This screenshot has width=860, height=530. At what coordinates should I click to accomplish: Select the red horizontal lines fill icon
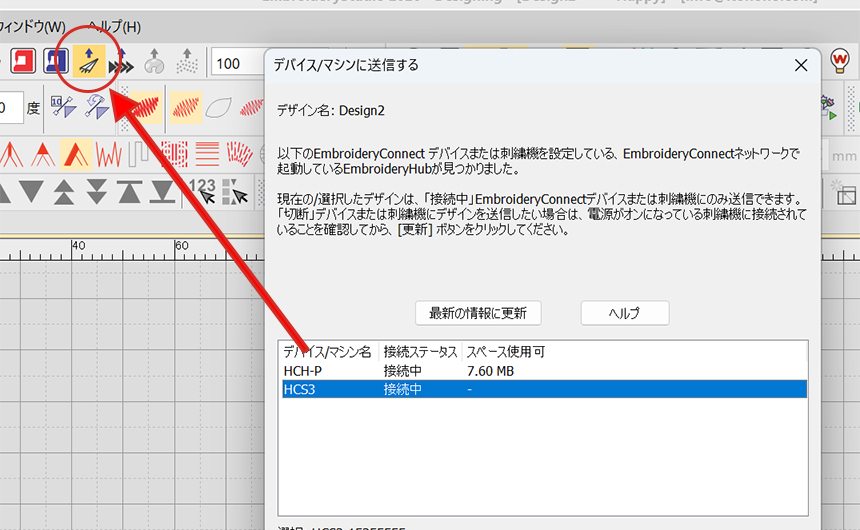tap(207, 154)
